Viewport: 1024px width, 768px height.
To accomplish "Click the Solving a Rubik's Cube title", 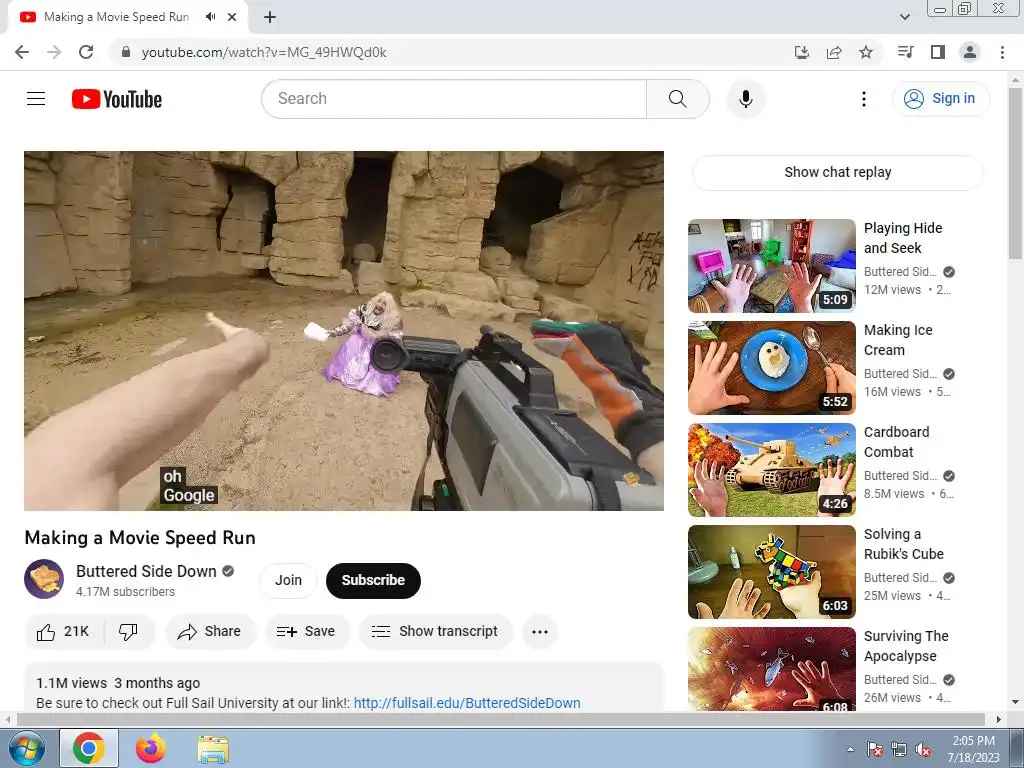I will click(904, 544).
